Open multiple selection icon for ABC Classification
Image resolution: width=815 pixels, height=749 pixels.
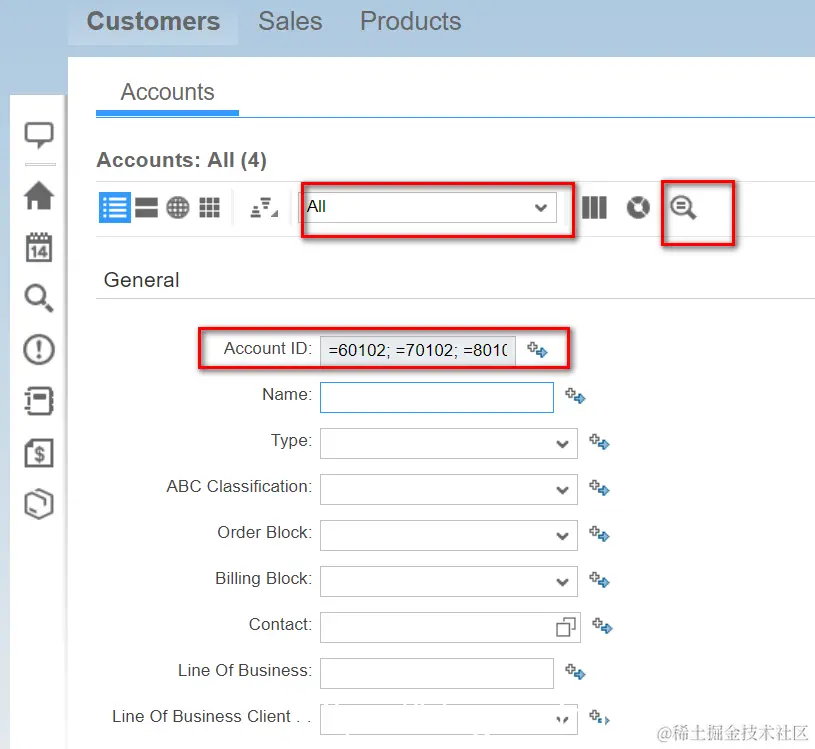point(599,488)
